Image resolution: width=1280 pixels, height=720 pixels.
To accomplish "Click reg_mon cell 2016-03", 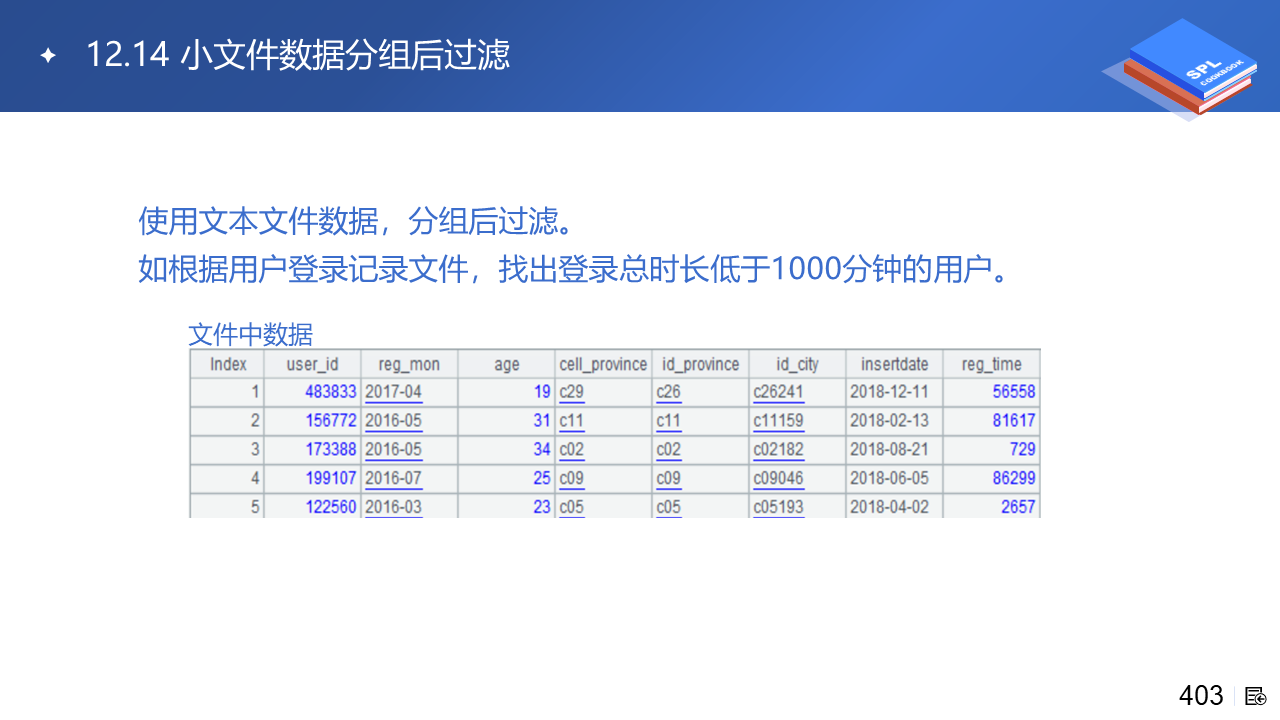I will 409,506.
